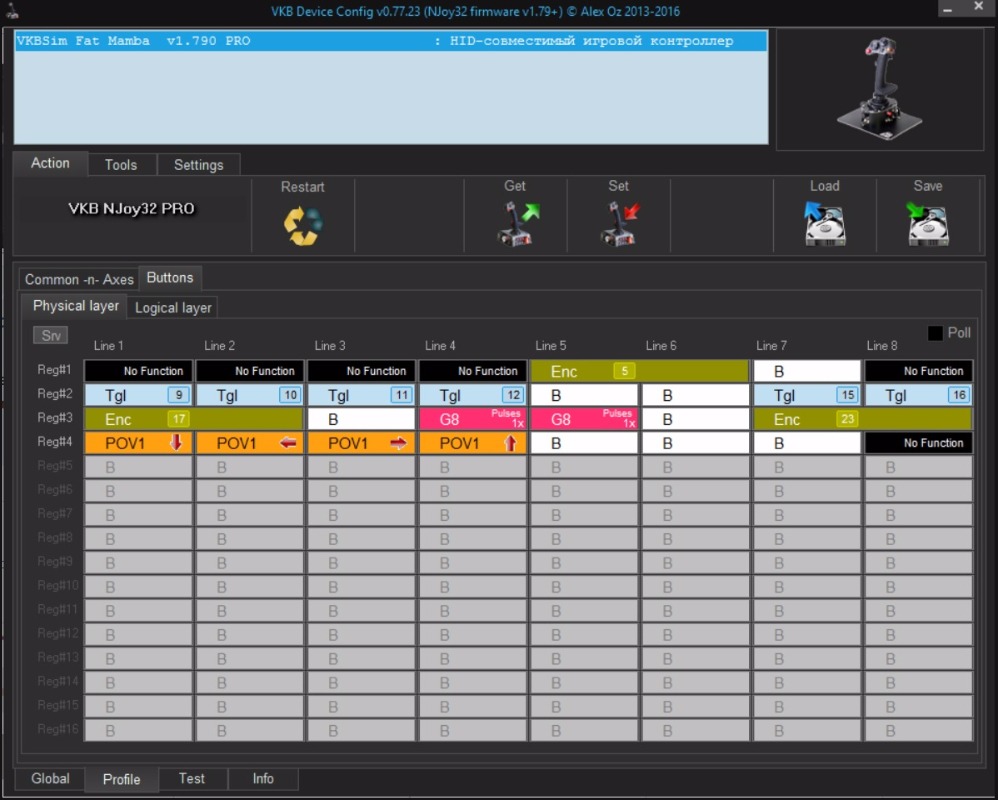Click the POV1 up arrow cell
This screenshot has width=998, height=800.
pyautogui.click(x=473, y=443)
